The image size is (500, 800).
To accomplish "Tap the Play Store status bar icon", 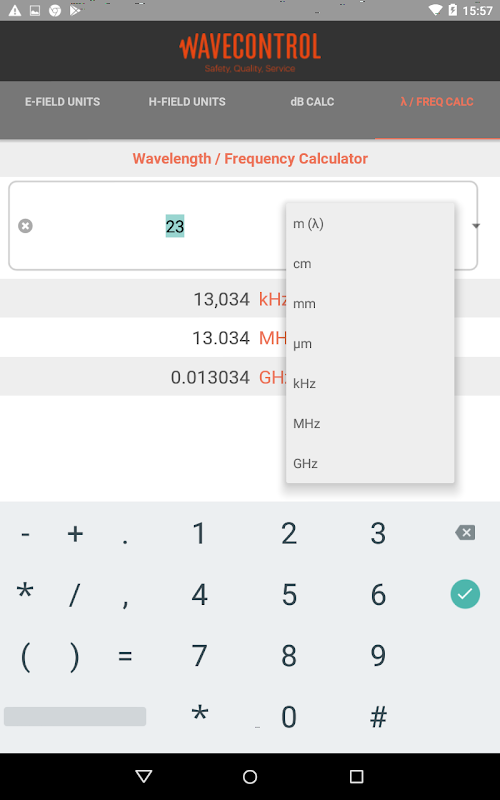I will (75, 10).
